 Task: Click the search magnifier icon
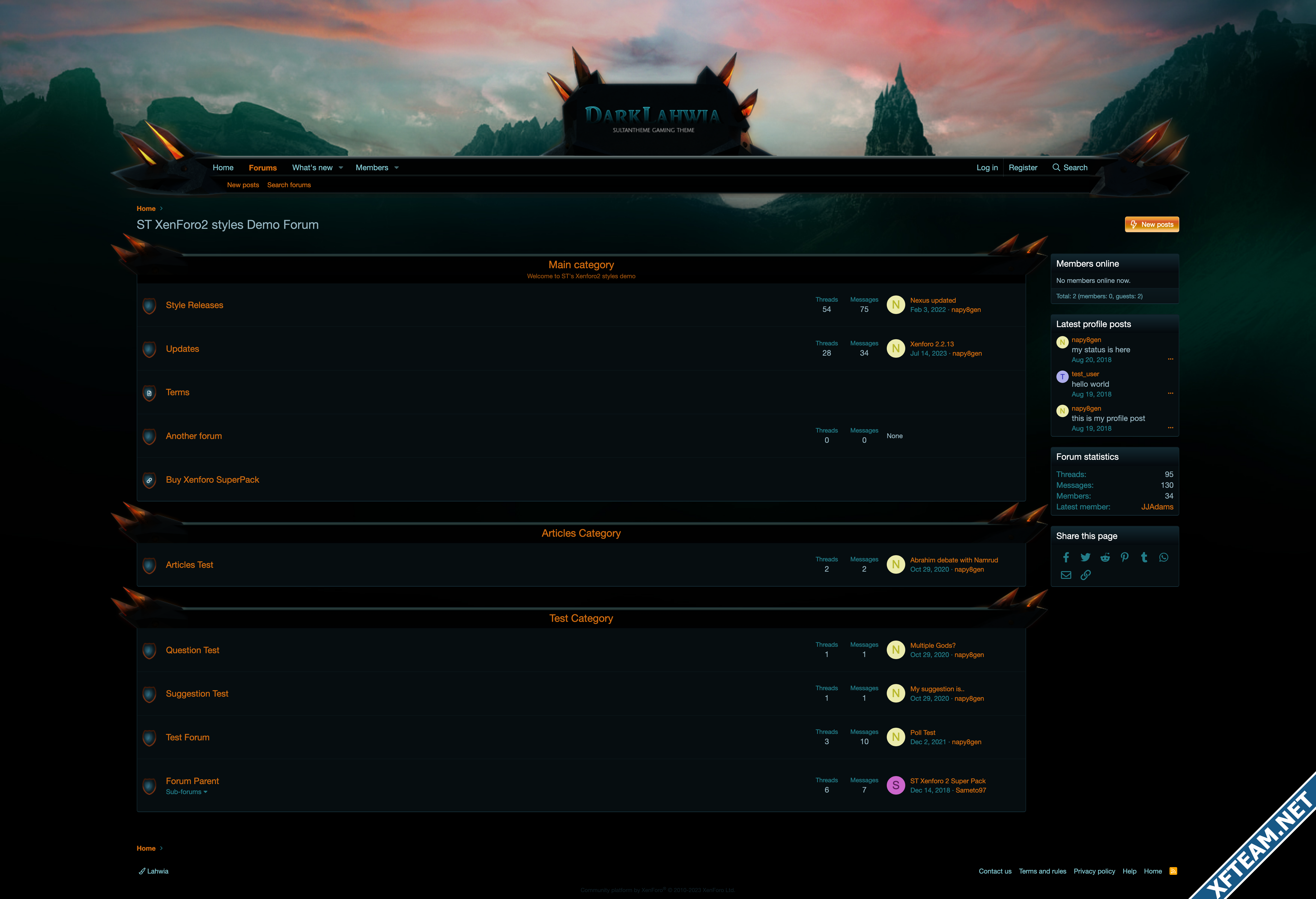coord(1056,168)
